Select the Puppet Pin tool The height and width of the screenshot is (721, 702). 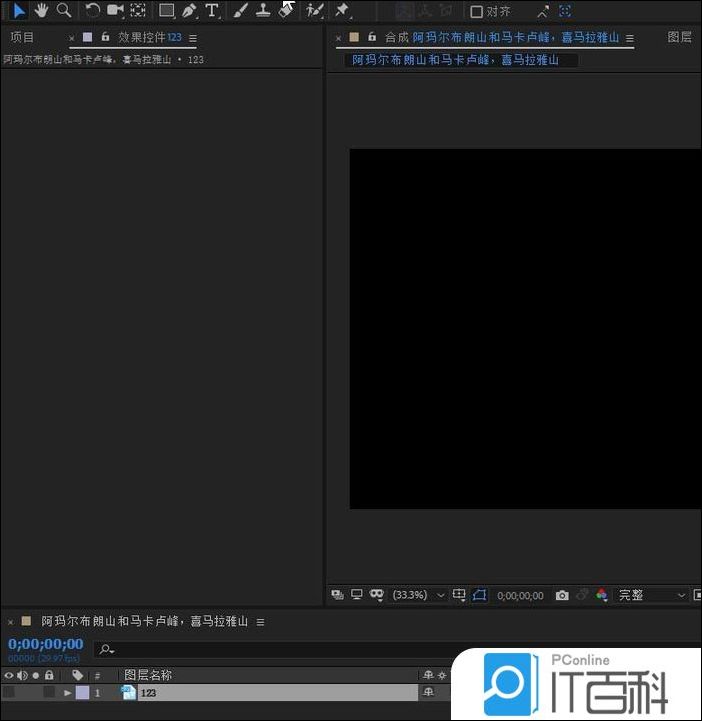click(342, 11)
